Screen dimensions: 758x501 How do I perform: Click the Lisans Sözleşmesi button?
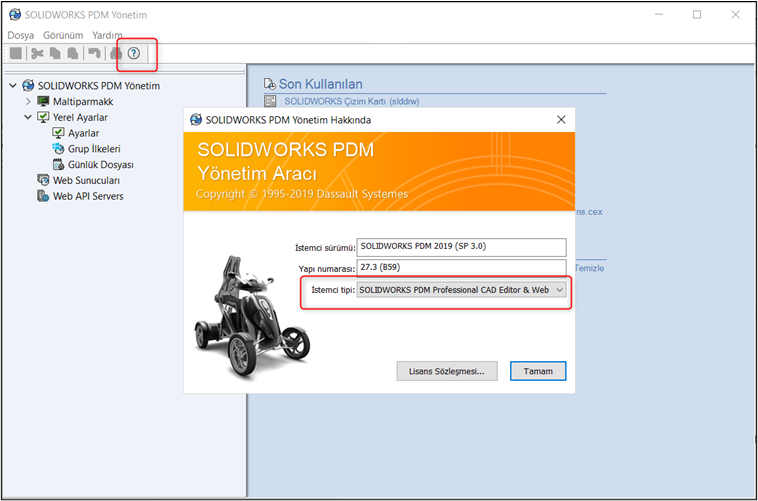tap(447, 371)
